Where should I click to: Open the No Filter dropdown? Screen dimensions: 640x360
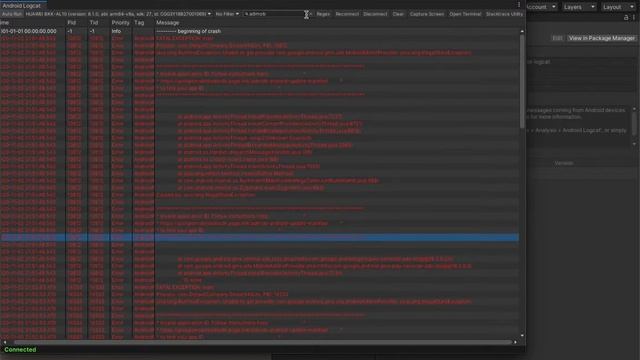point(227,14)
